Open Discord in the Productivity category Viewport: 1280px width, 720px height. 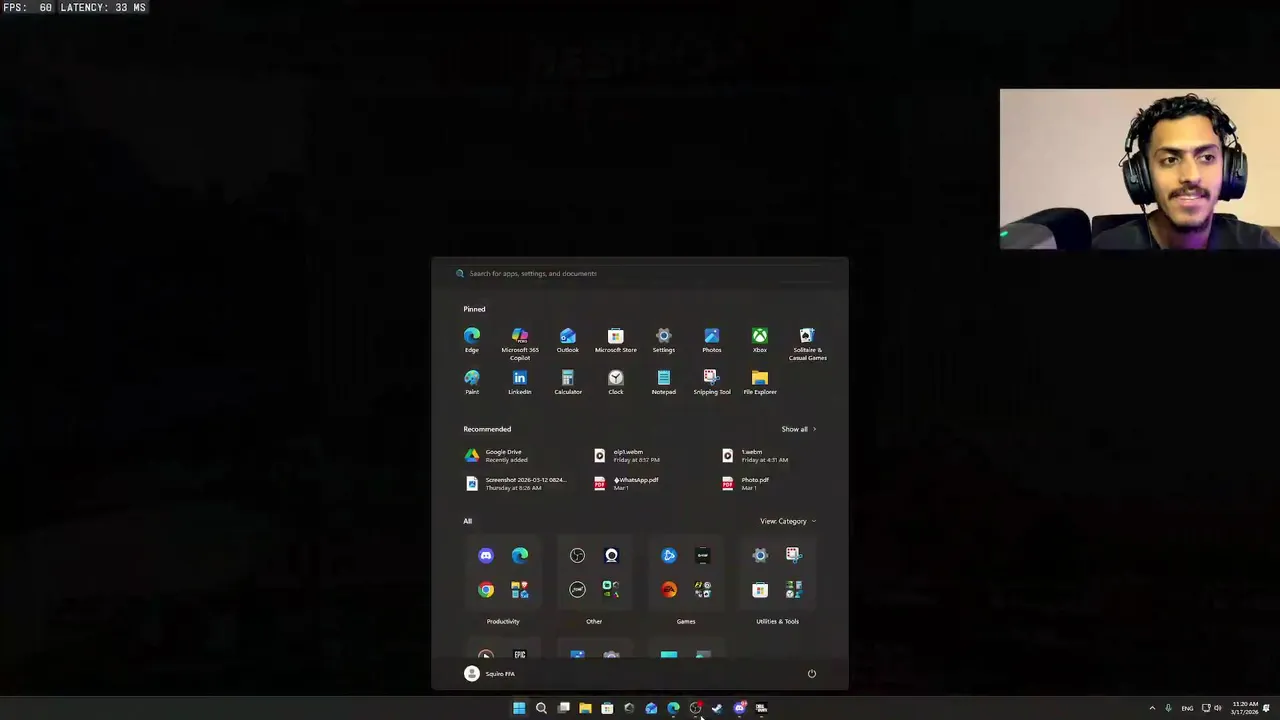pyautogui.click(x=486, y=556)
